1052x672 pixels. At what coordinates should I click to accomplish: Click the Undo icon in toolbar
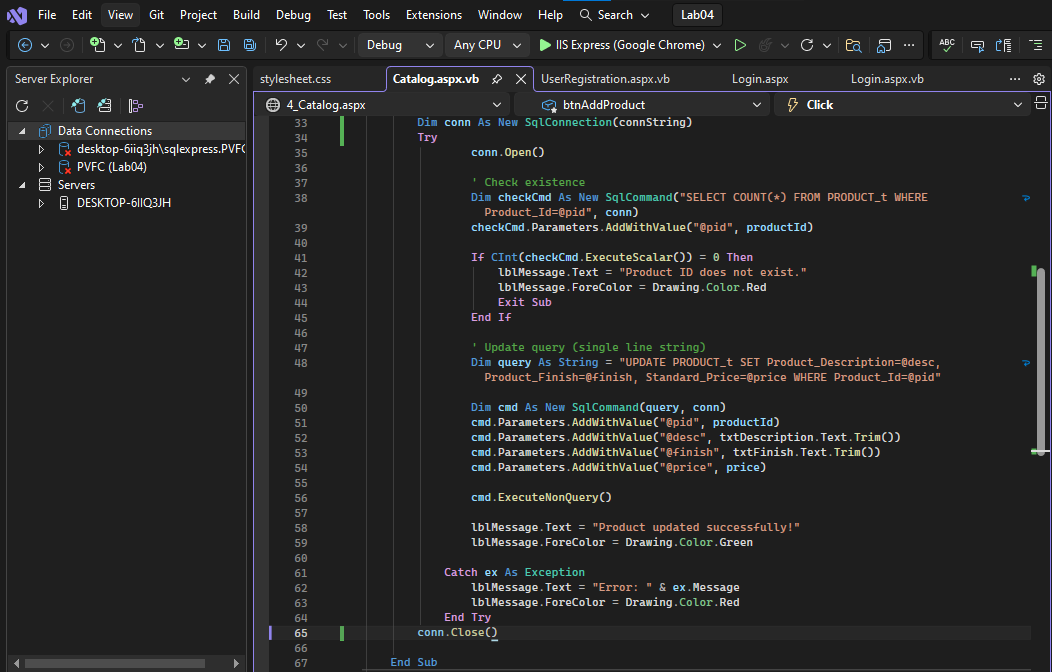click(x=281, y=45)
